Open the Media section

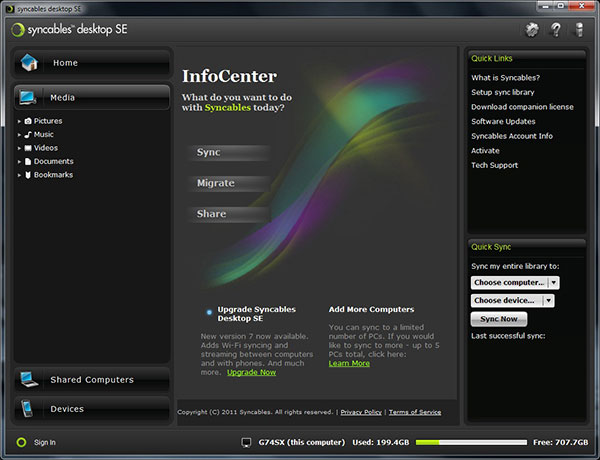coord(92,98)
